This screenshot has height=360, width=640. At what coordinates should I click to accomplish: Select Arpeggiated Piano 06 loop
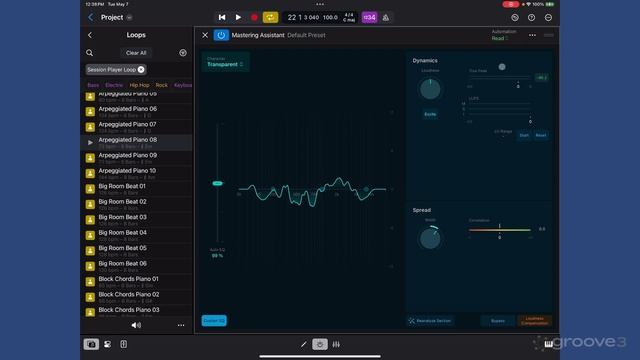coord(136,111)
